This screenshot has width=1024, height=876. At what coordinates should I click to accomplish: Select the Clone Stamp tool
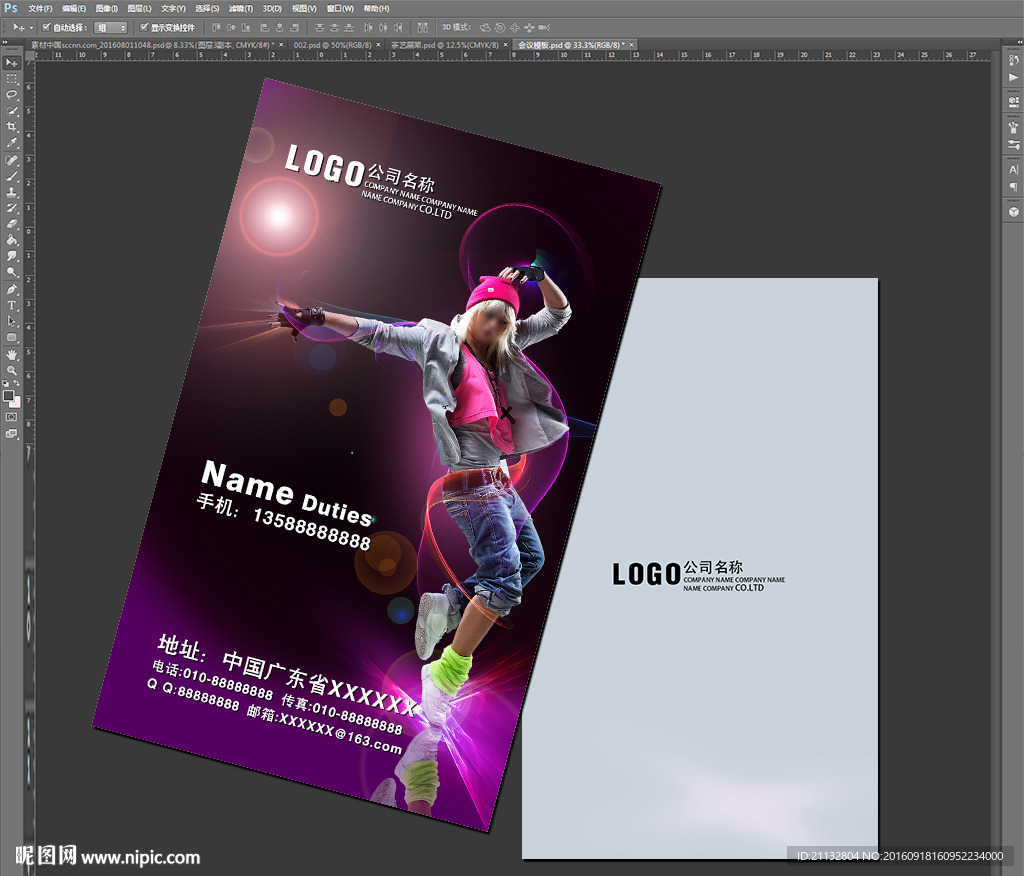click(12, 192)
